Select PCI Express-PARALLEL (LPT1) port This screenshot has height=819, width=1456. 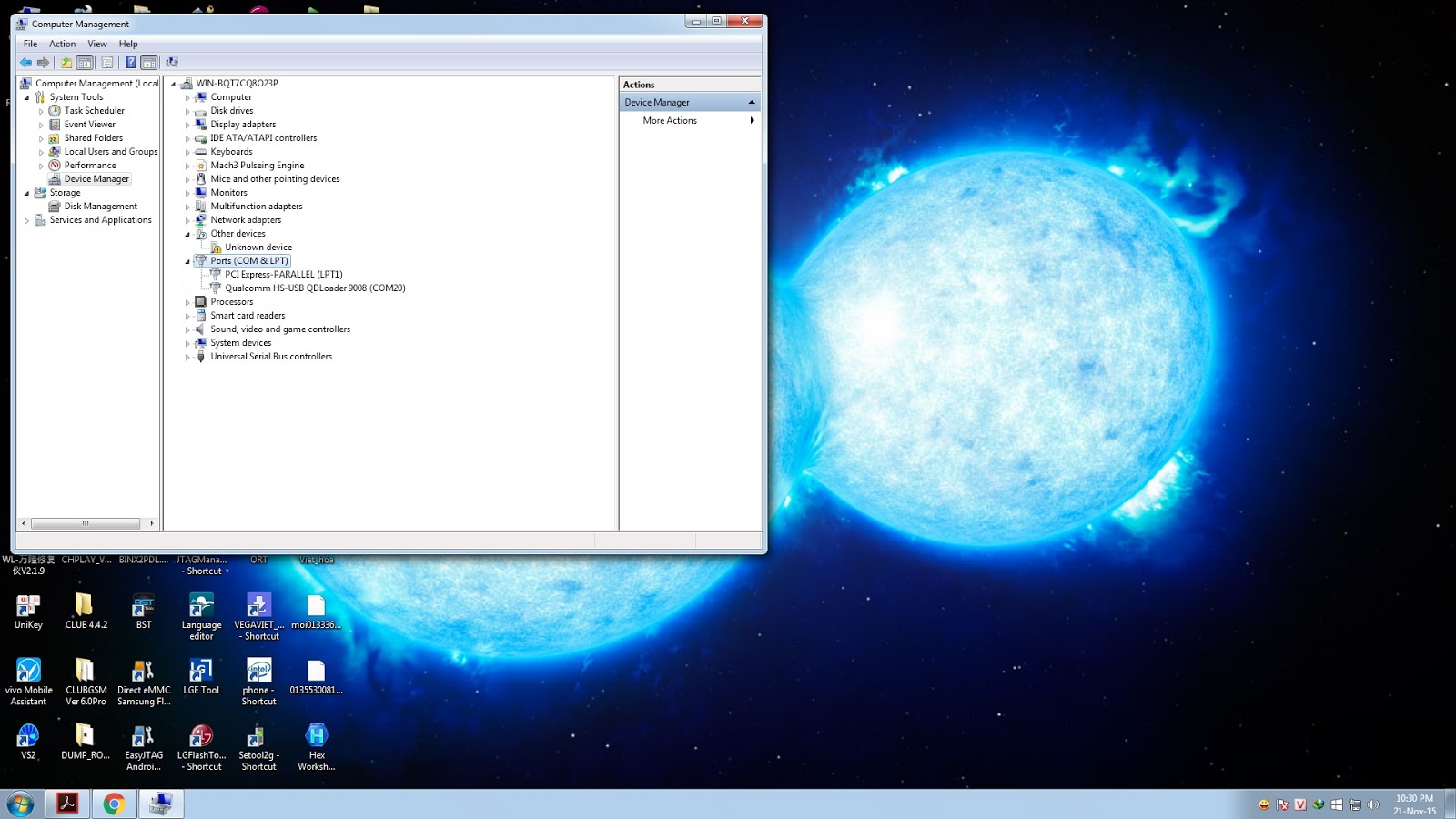tap(284, 275)
